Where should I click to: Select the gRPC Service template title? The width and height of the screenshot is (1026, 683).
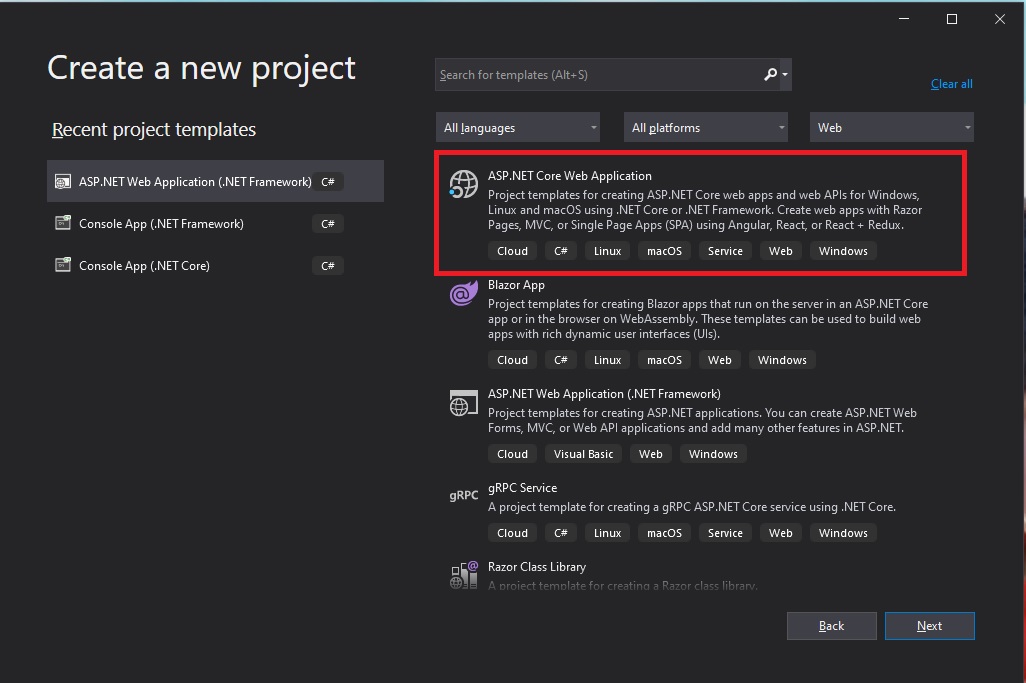(x=522, y=488)
